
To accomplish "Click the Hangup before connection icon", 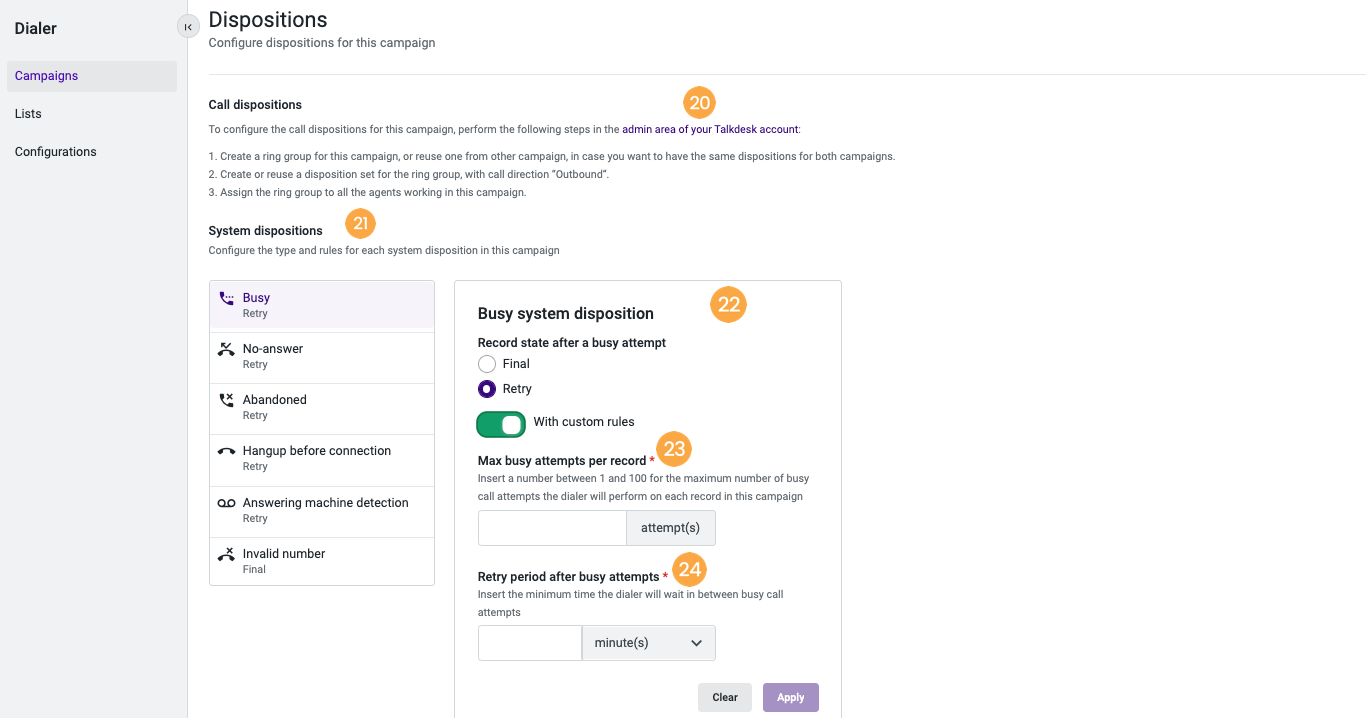I will pyautogui.click(x=226, y=451).
